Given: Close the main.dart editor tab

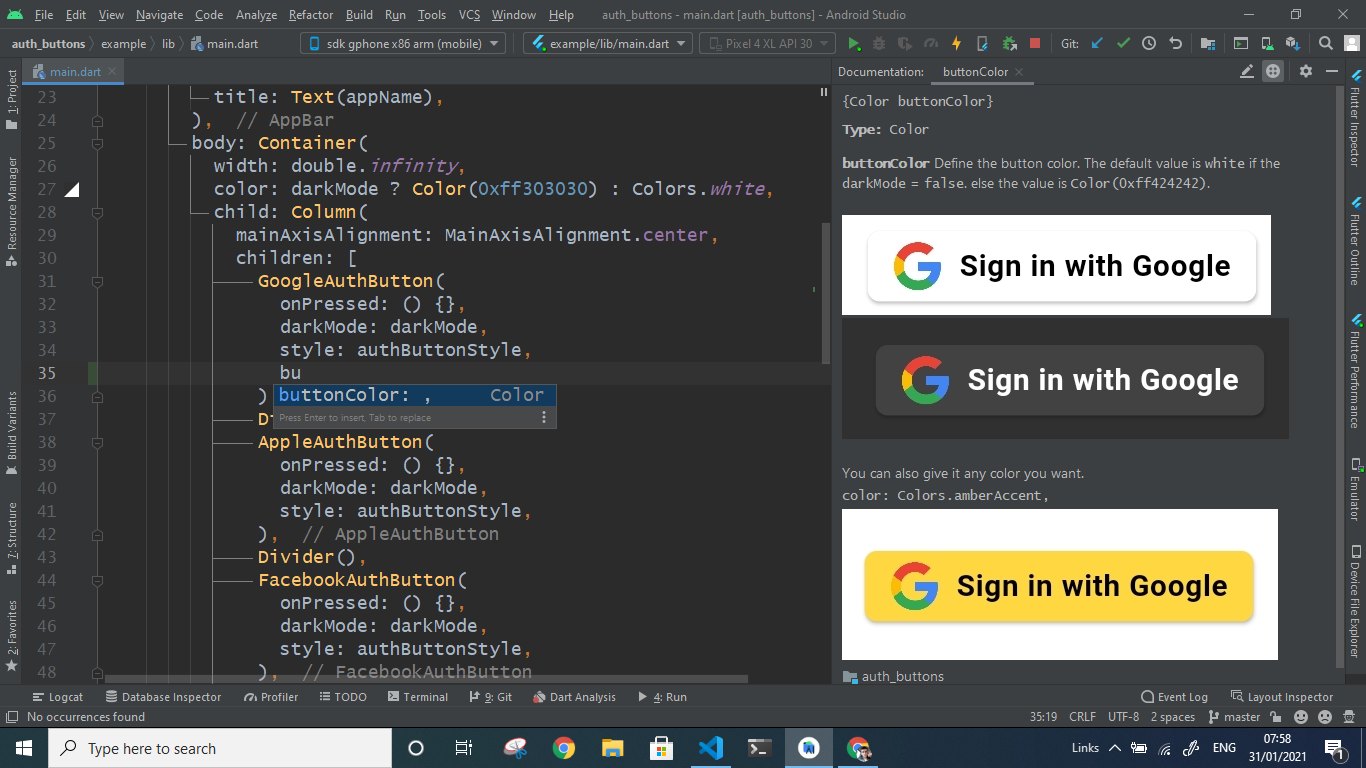Looking at the screenshot, I should point(113,72).
